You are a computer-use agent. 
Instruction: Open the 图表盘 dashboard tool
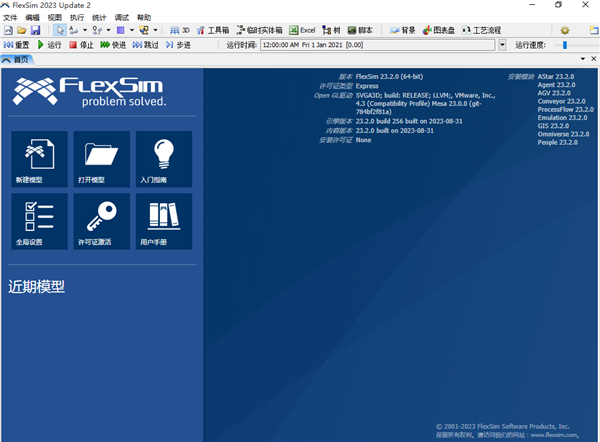click(x=440, y=31)
